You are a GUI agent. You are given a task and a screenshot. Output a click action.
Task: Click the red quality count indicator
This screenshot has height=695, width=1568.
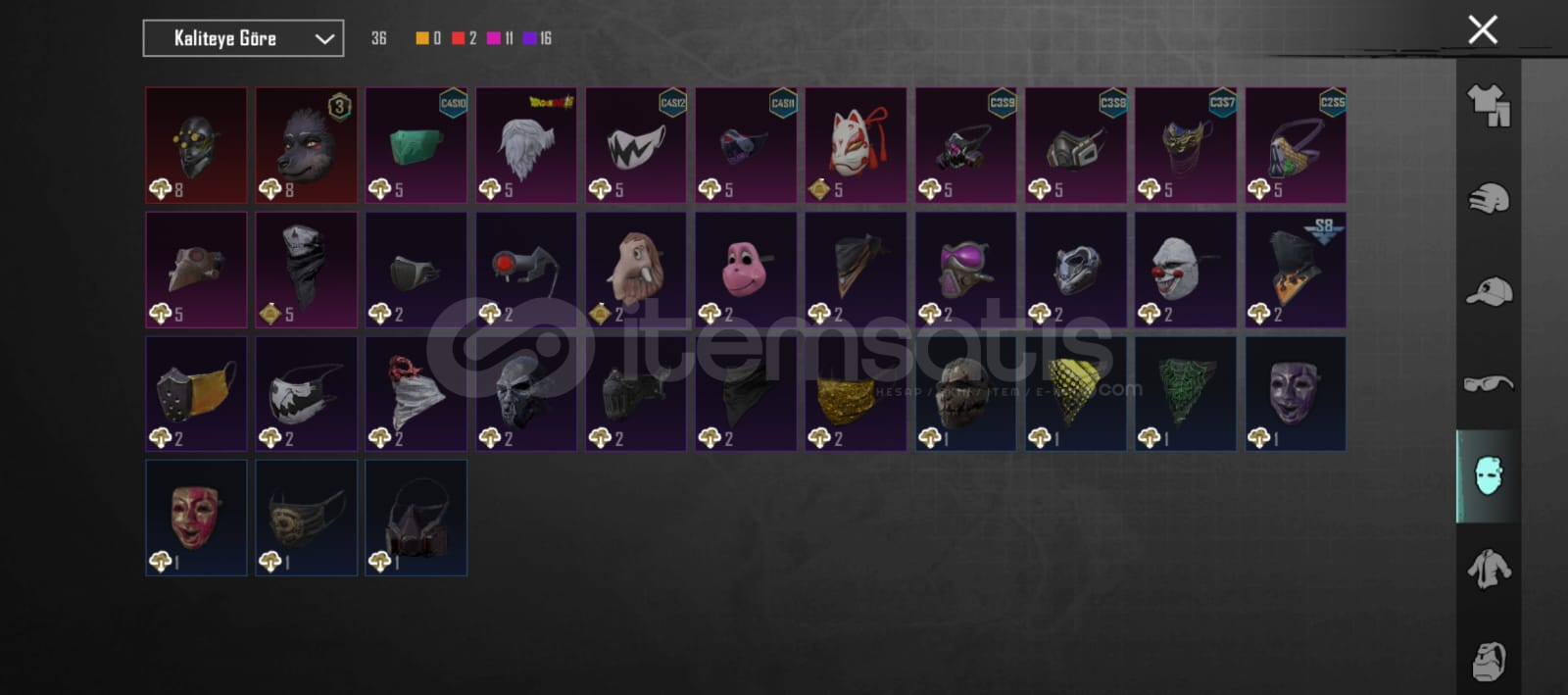[x=464, y=38]
